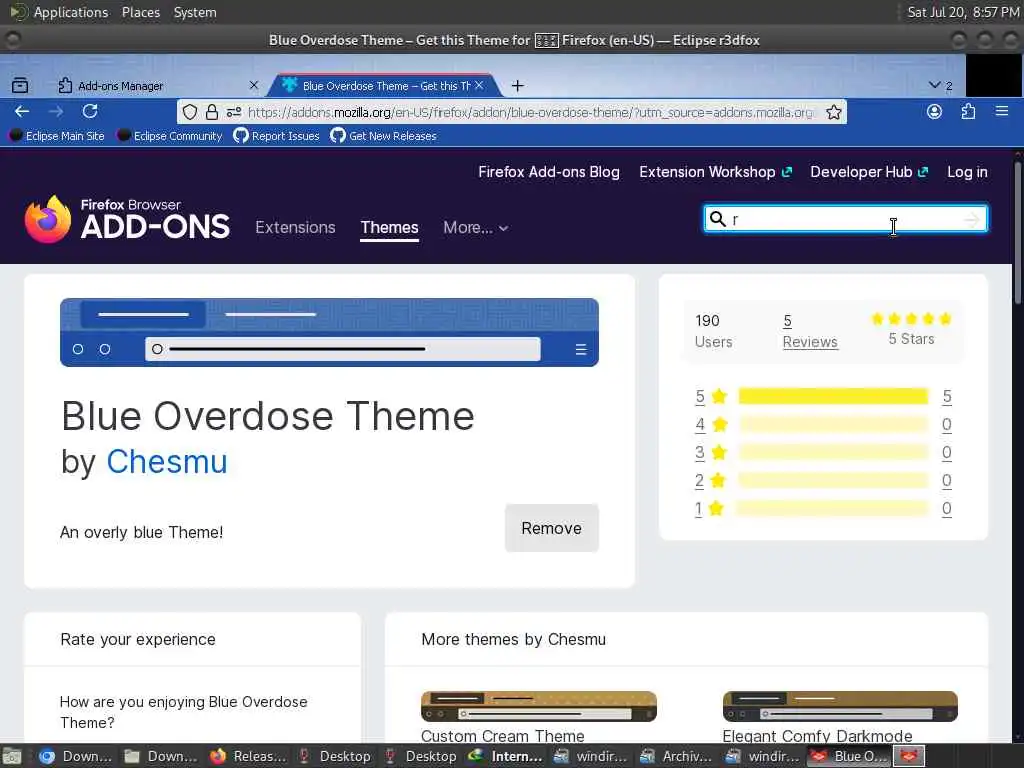Open the Developer Hub link
Viewport: 1024px width, 768px height.
click(869, 172)
